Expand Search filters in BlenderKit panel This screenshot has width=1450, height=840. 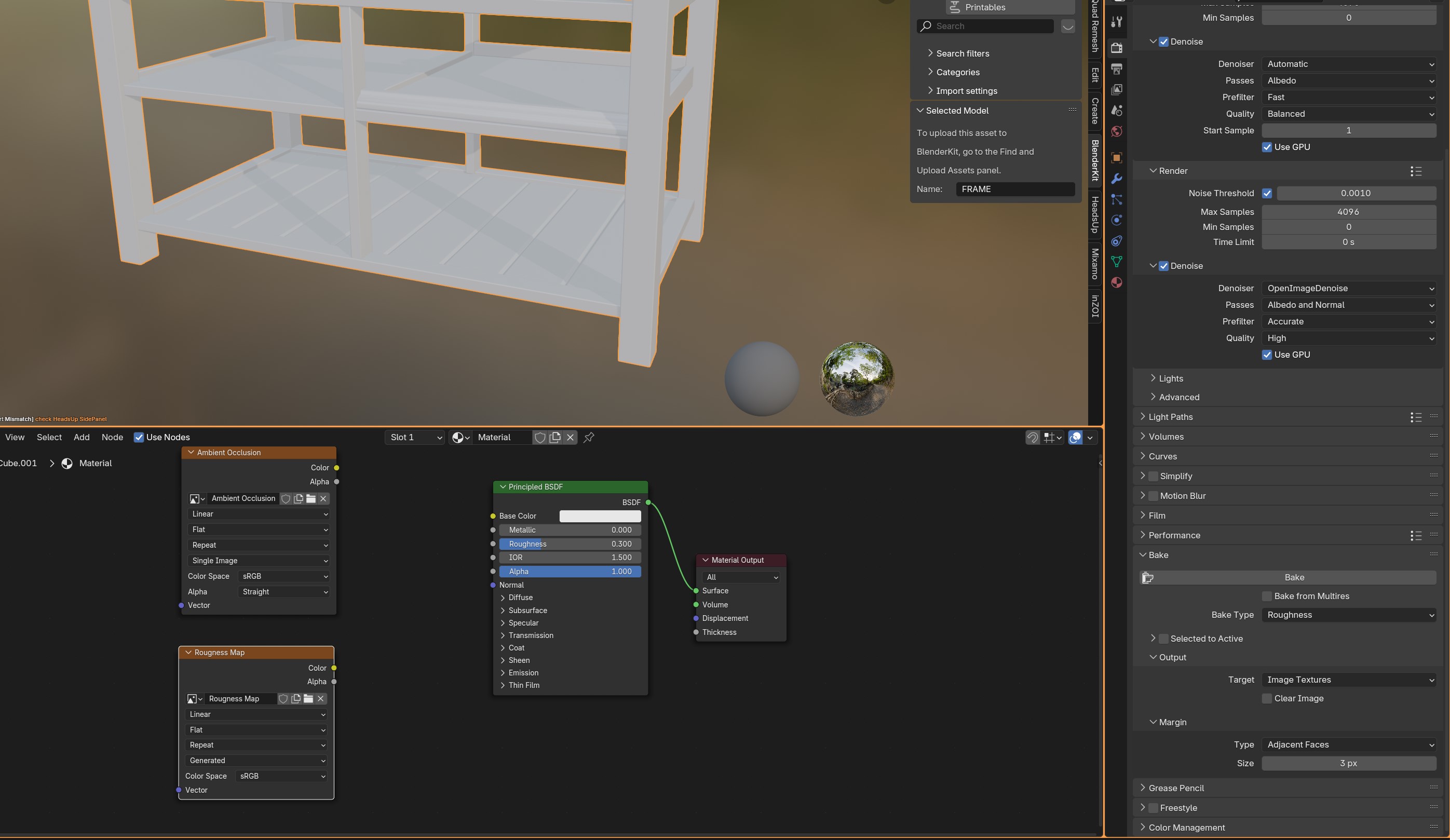[963, 53]
